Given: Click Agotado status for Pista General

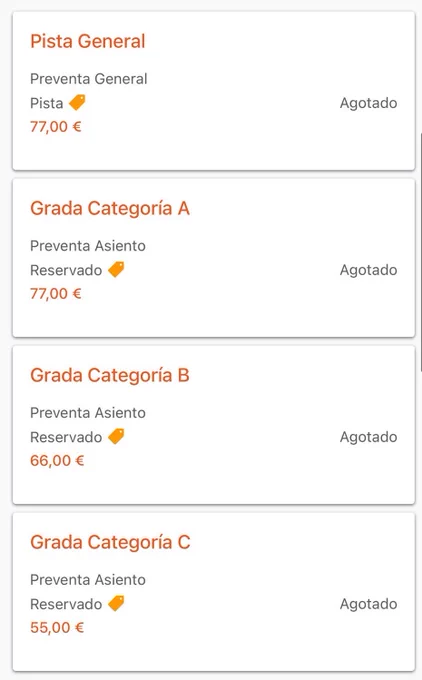Looking at the screenshot, I should tap(368, 103).
